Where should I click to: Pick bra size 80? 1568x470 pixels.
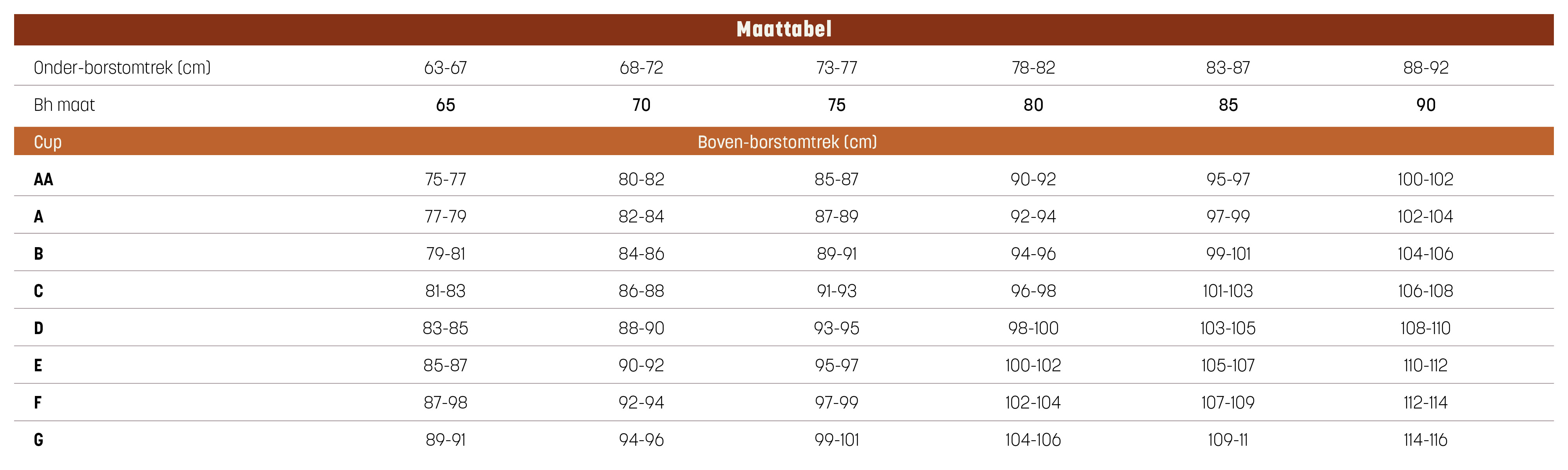tap(1033, 105)
